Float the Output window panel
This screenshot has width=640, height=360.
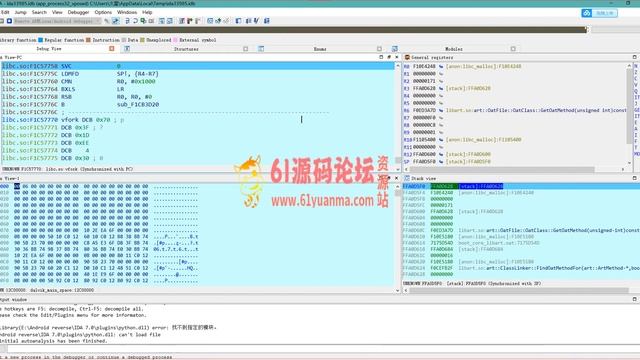(x=635, y=299)
